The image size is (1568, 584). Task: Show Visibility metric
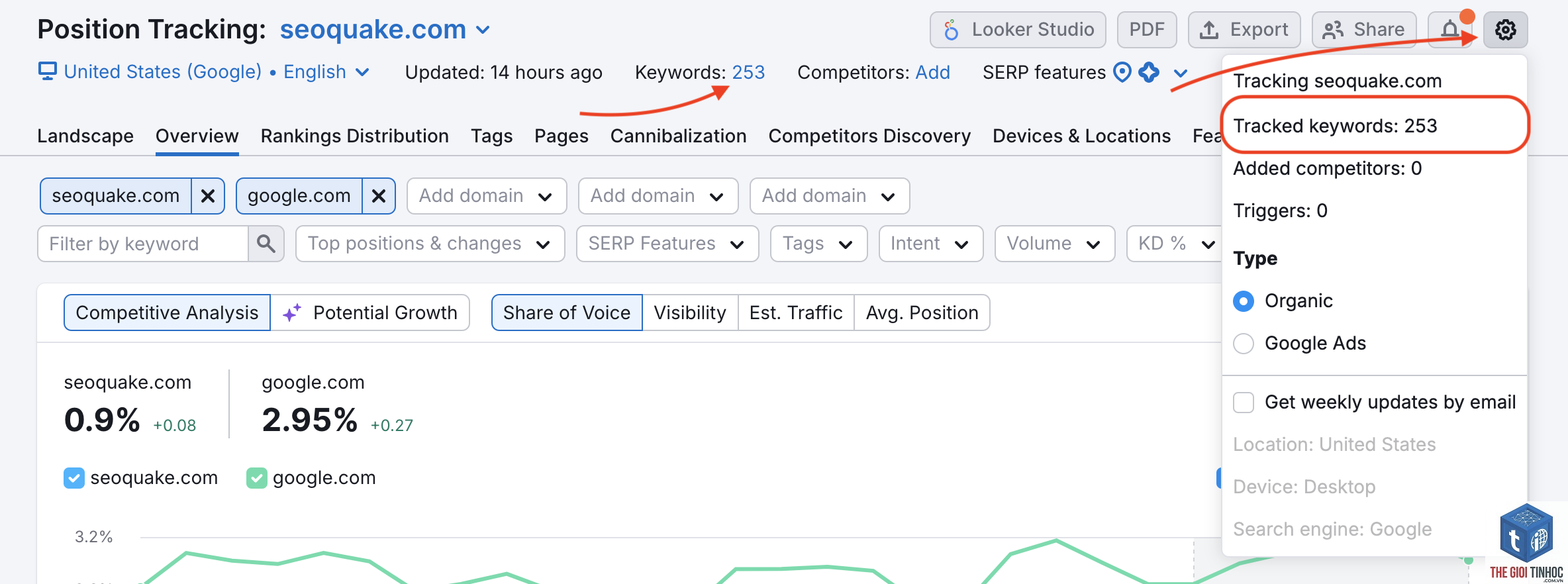pyautogui.click(x=690, y=313)
